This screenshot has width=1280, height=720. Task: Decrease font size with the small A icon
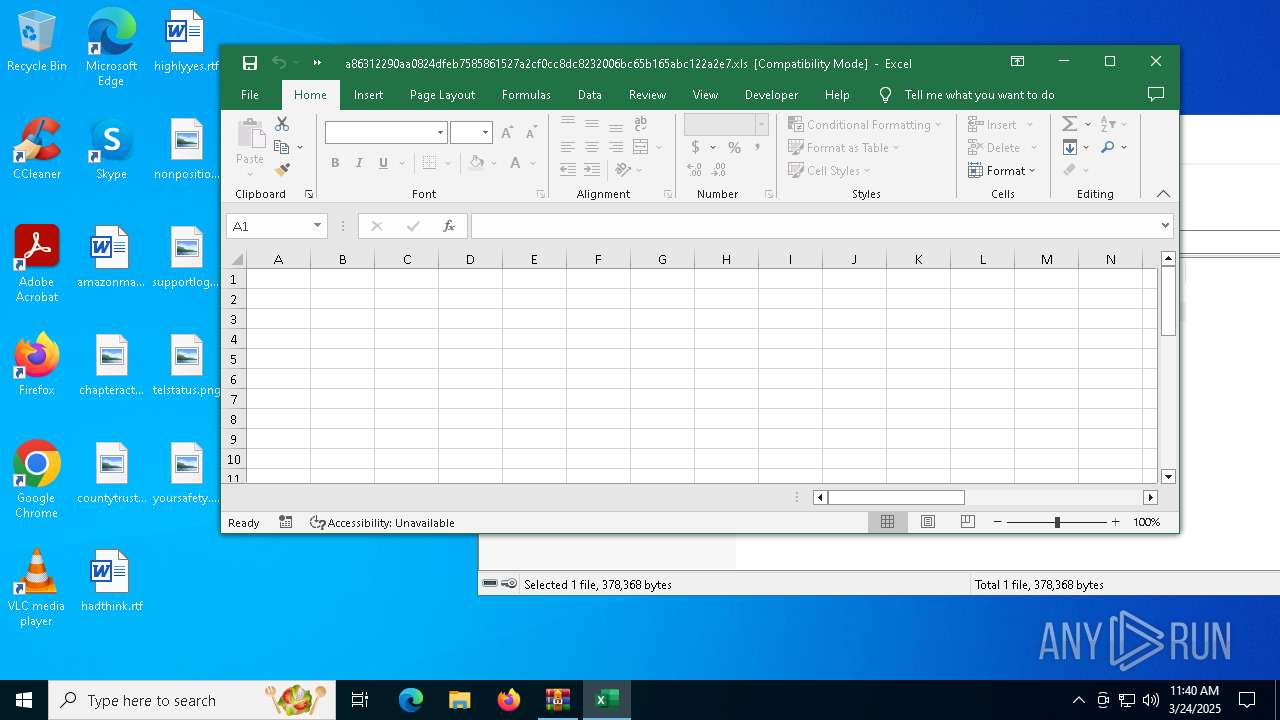(x=531, y=133)
